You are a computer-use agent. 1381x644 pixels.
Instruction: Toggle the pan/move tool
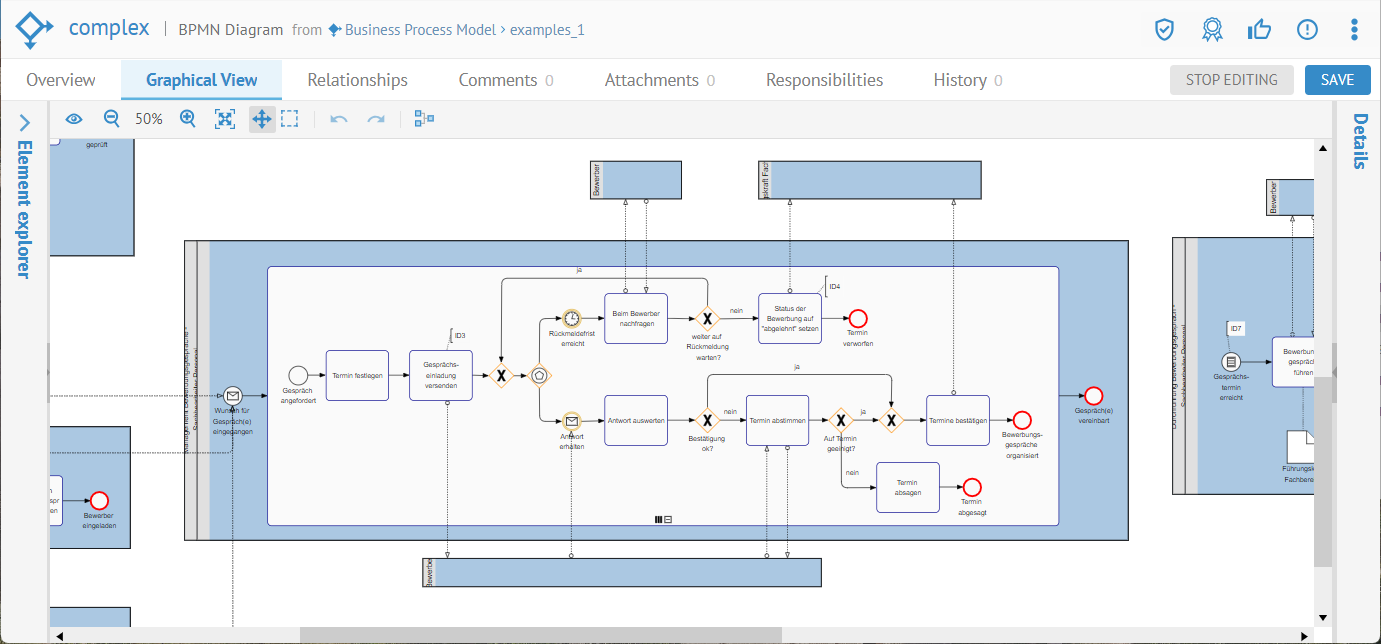(x=261, y=119)
